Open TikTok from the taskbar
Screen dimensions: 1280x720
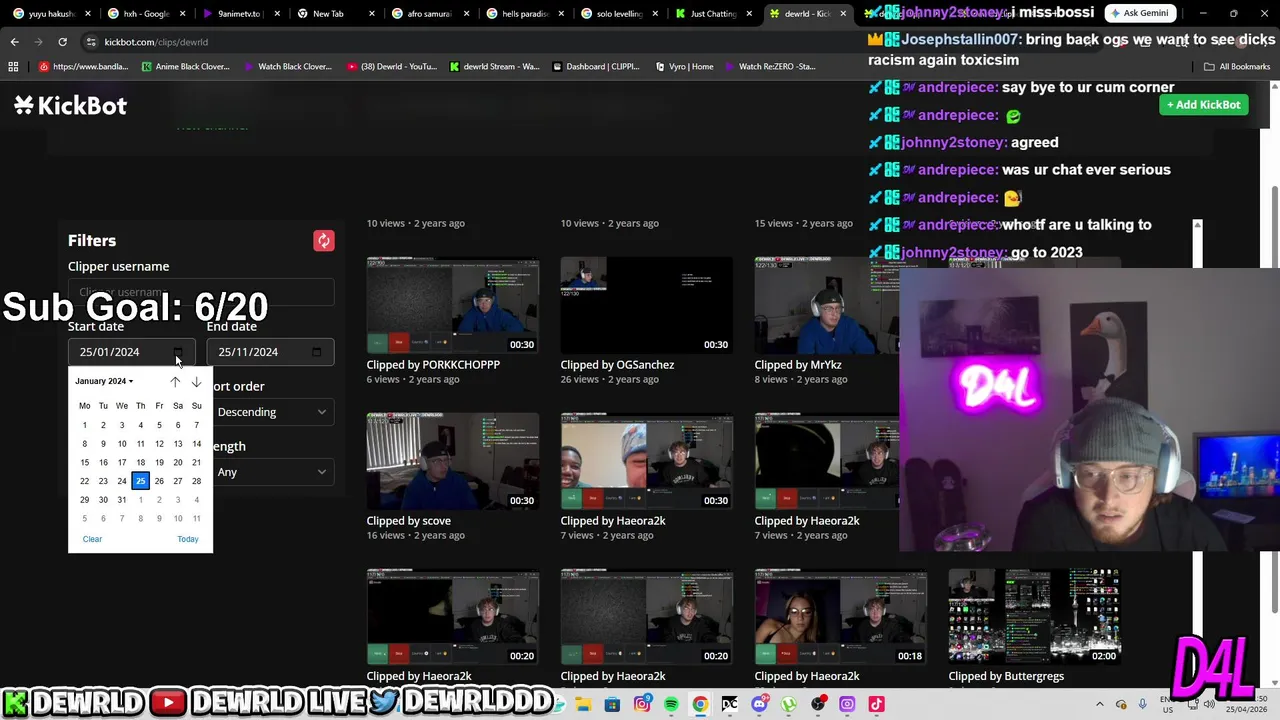click(876, 704)
